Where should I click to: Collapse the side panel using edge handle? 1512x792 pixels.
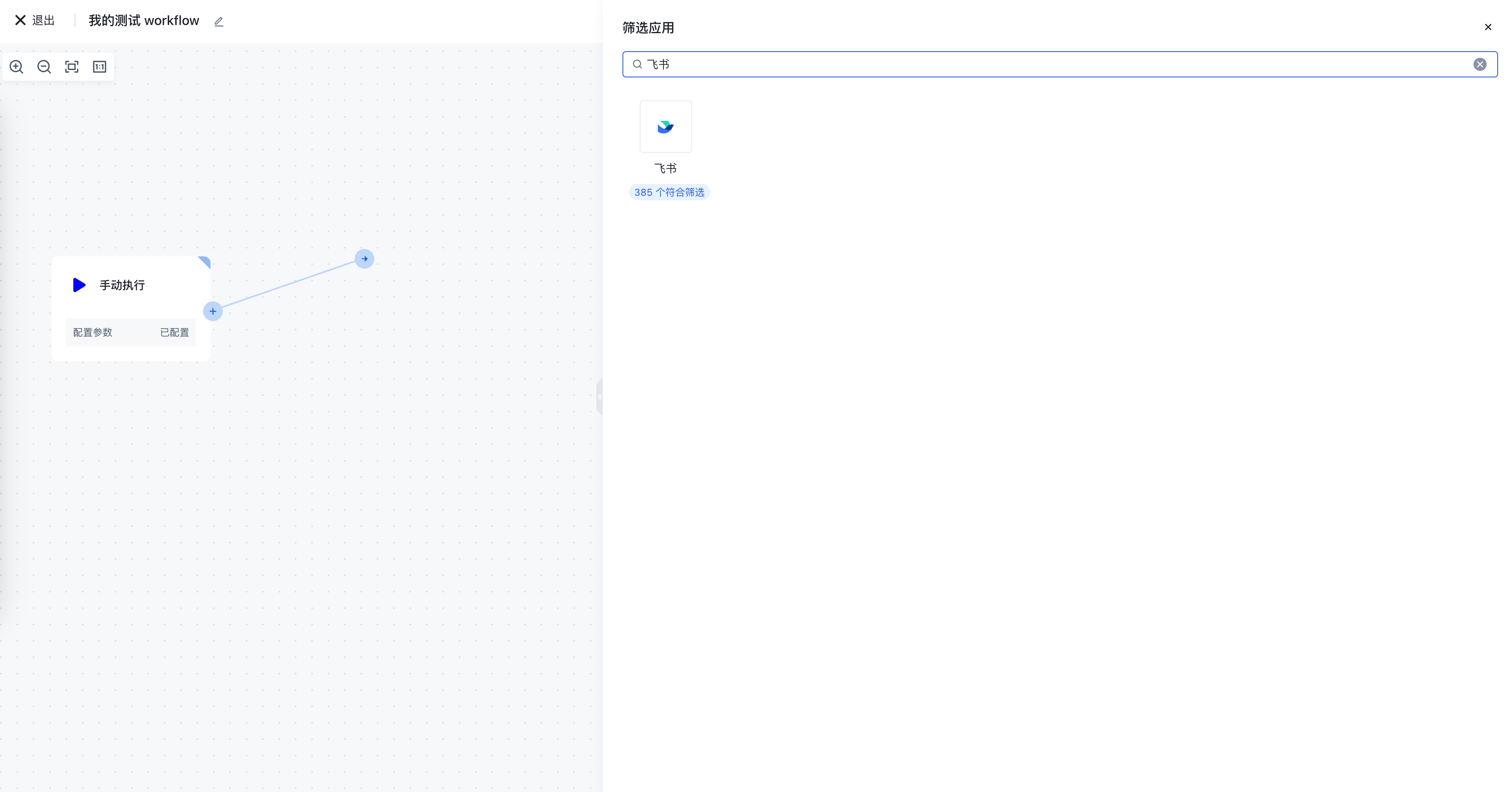click(599, 397)
